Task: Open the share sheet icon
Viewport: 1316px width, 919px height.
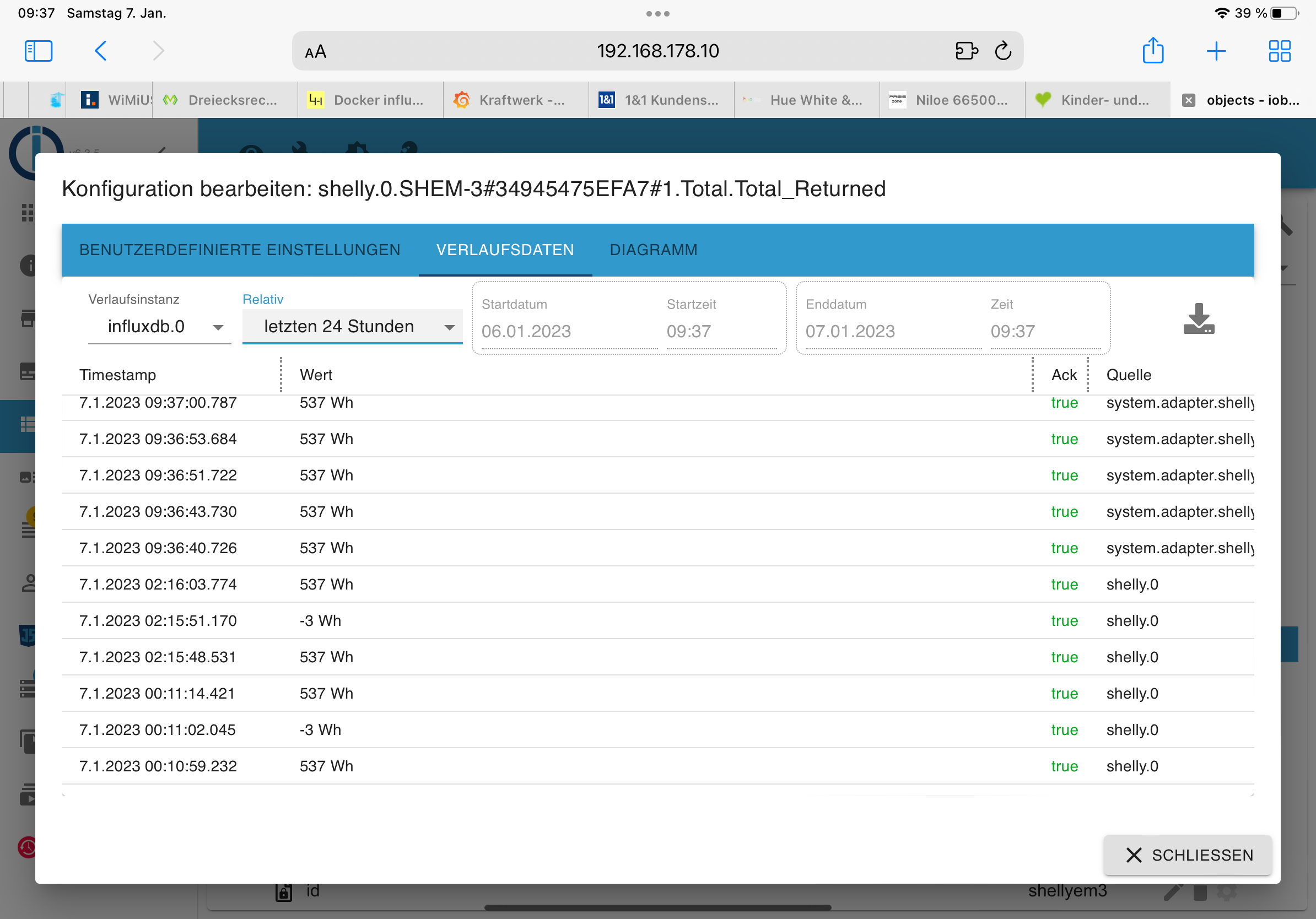Action: click(1153, 51)
